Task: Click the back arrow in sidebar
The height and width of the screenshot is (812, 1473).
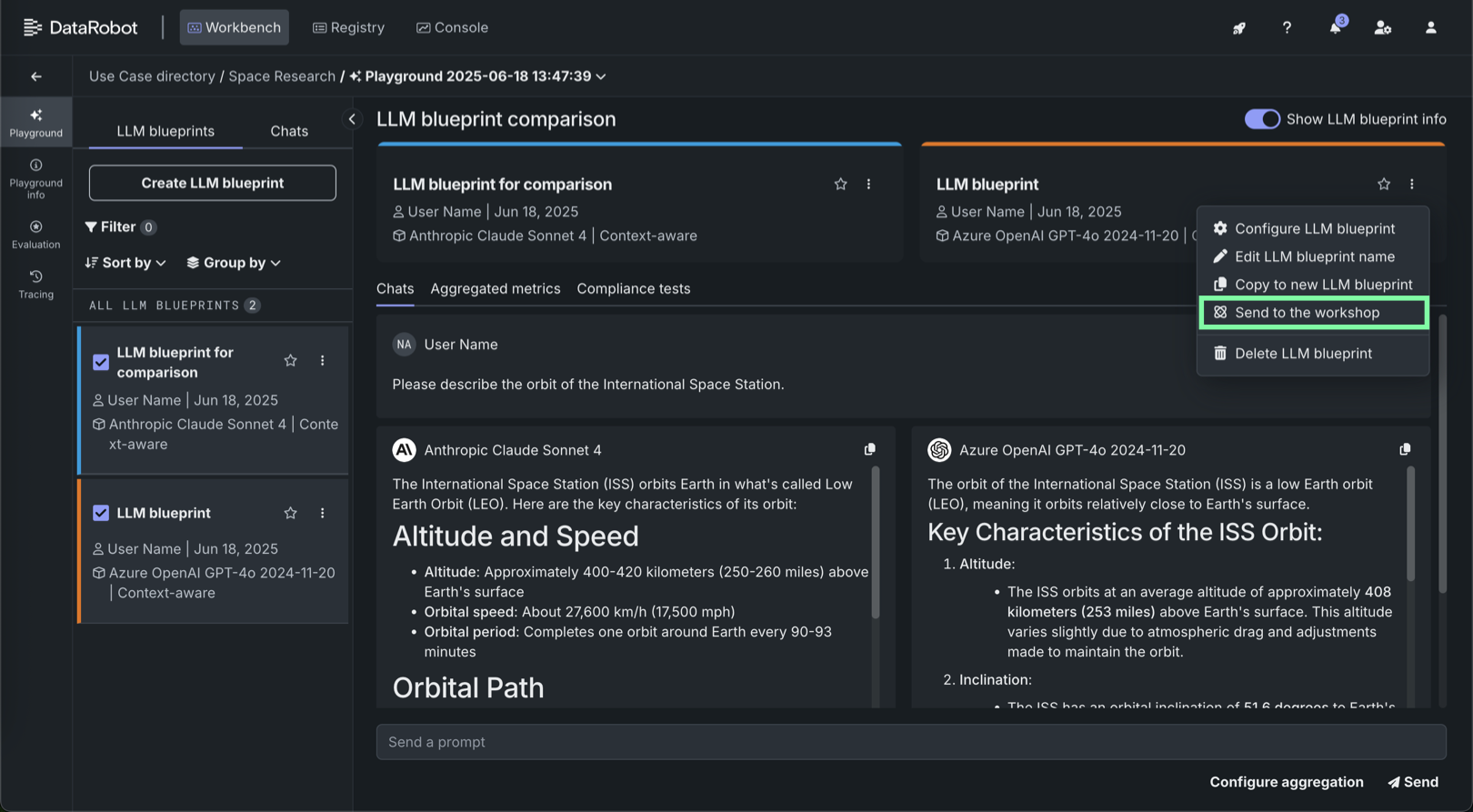Action: point(36,76)
